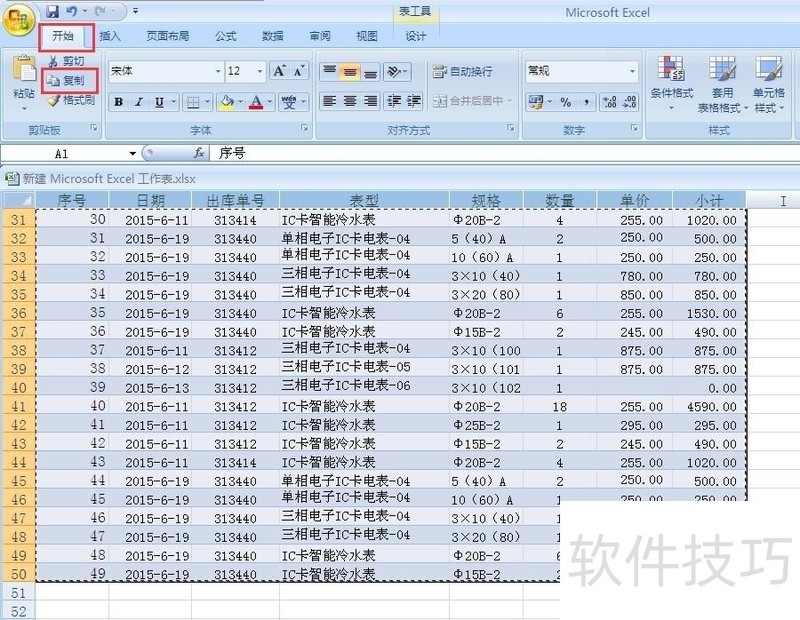Toggle italic formatting

[138, 102]
